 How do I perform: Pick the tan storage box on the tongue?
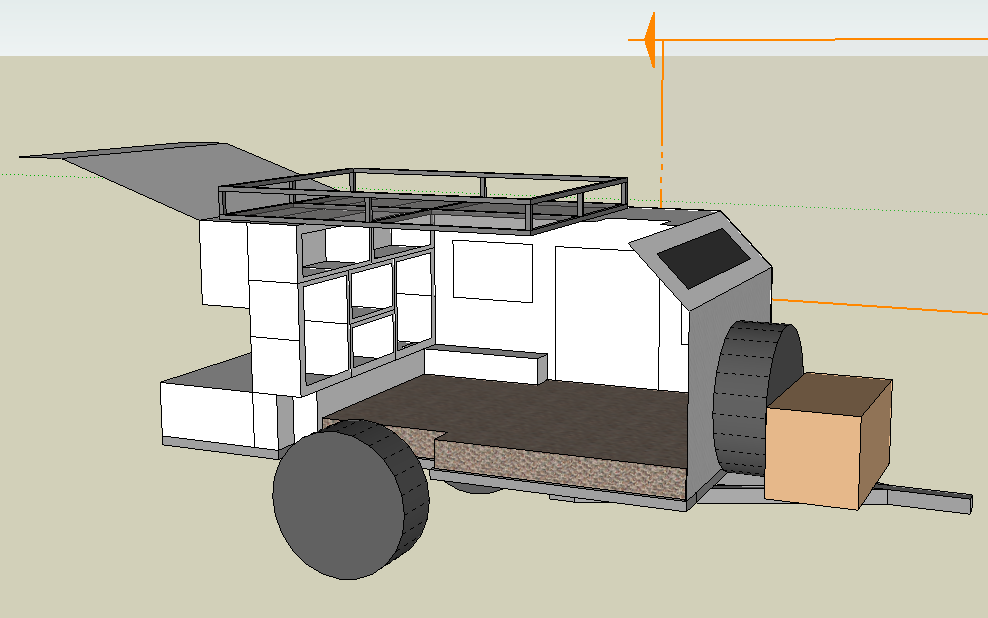(x=828, y=440)
